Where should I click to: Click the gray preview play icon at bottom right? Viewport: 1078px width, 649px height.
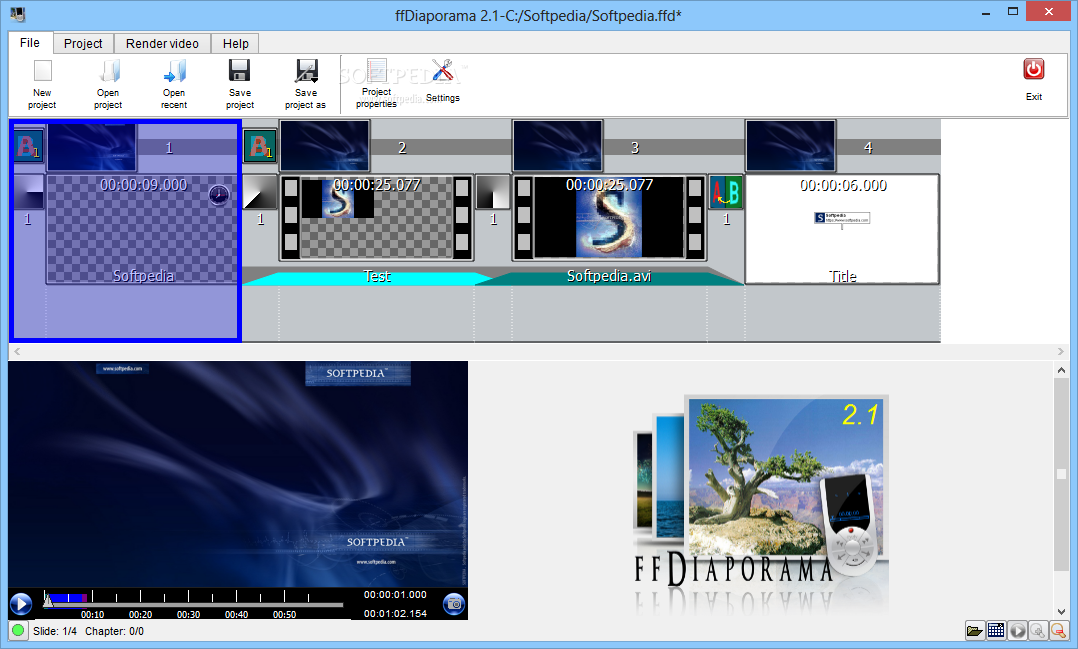click(x=1018, y=630)
